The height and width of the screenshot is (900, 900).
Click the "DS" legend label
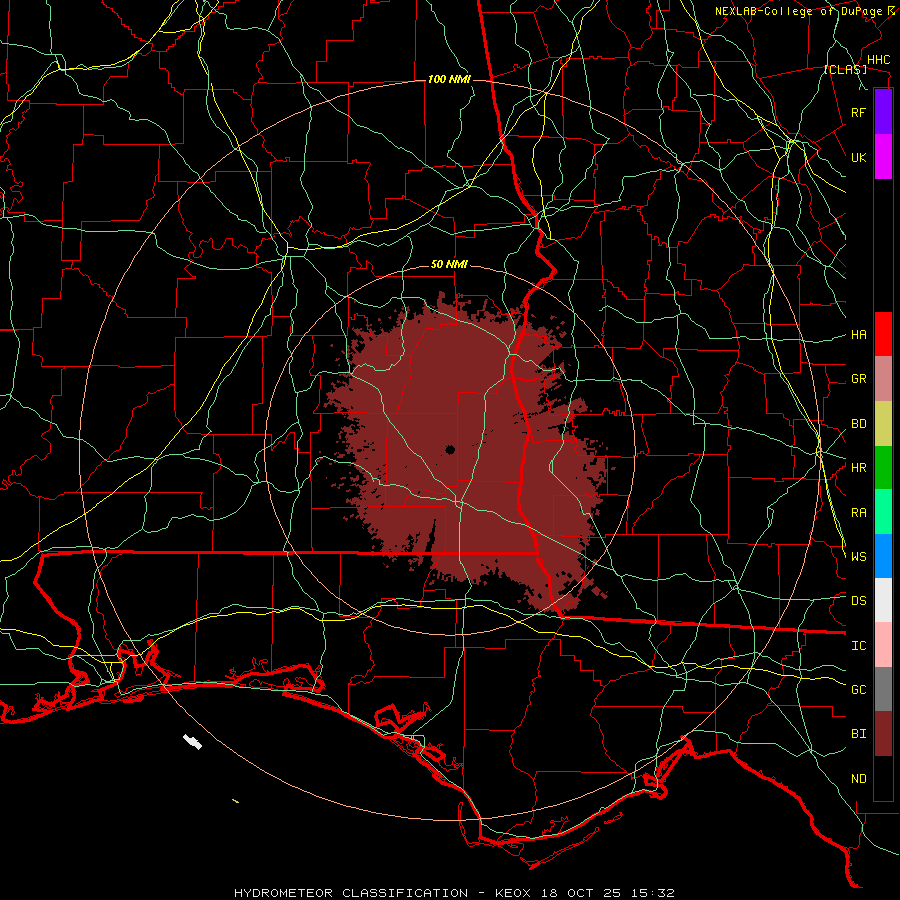[859, 601]
